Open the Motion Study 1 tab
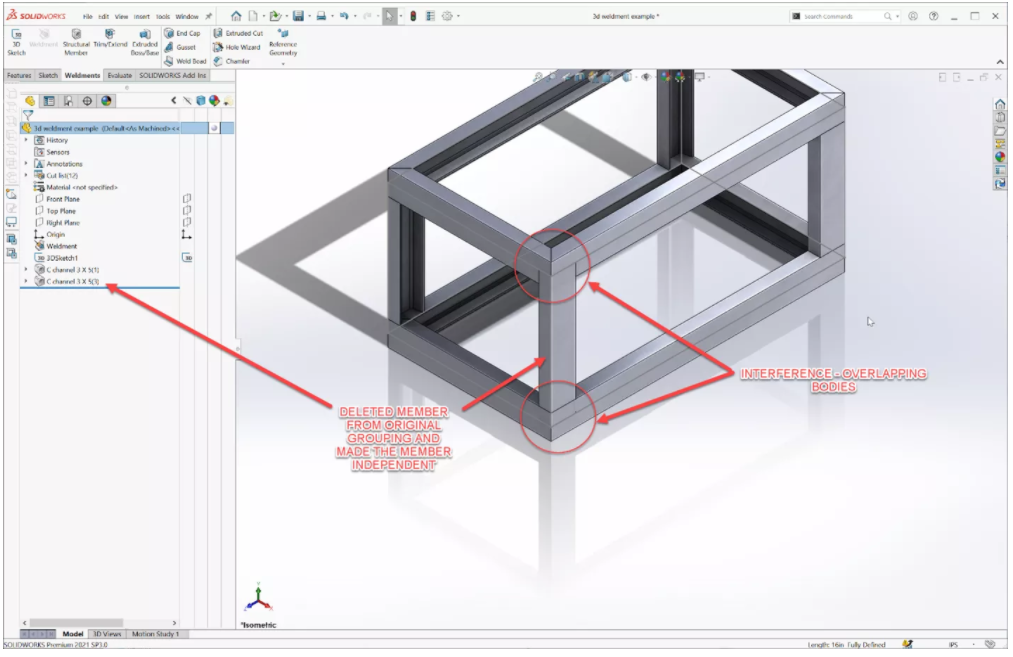 tap(156, 634)
